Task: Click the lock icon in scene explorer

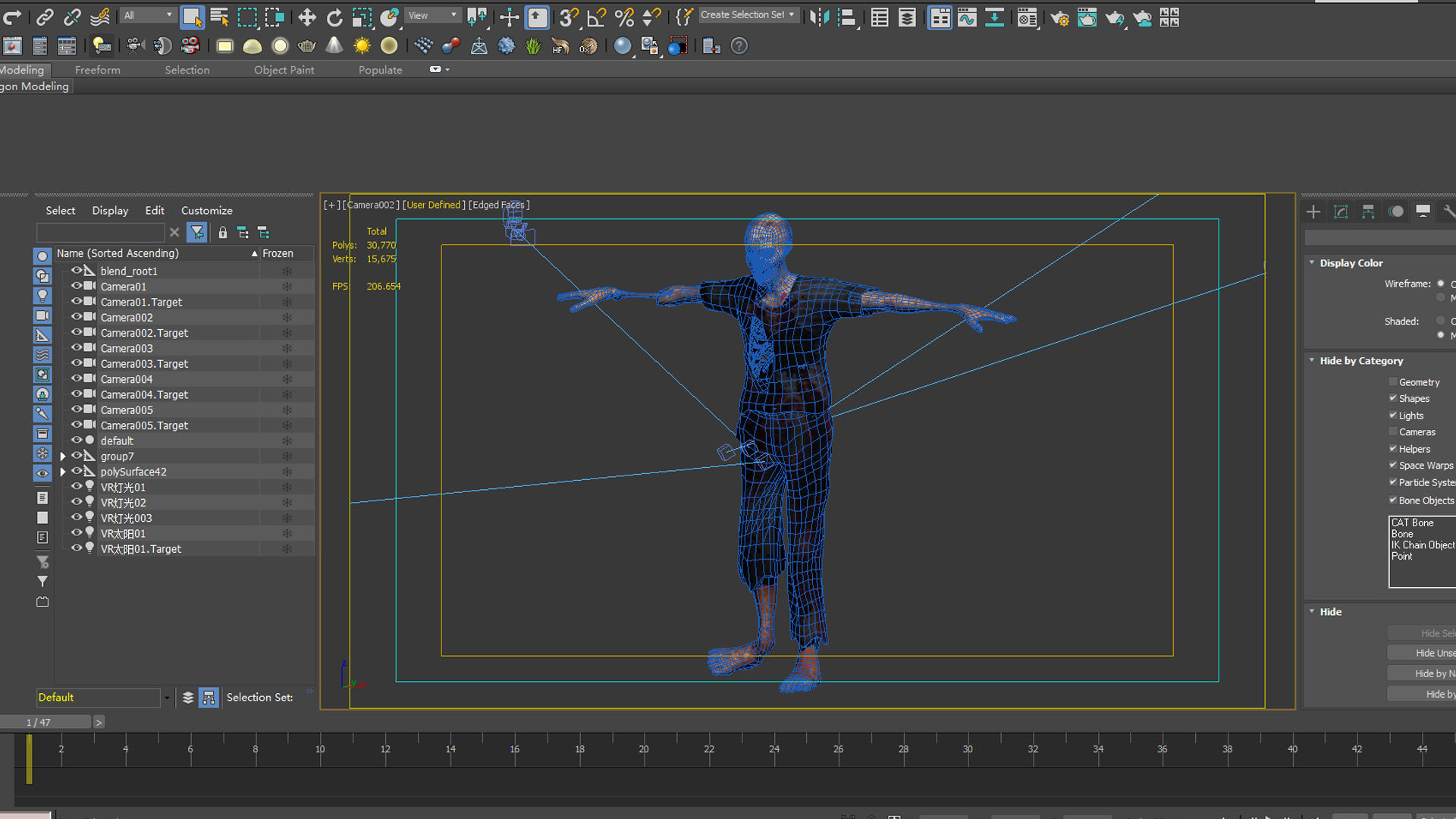Action: (222, 232)
